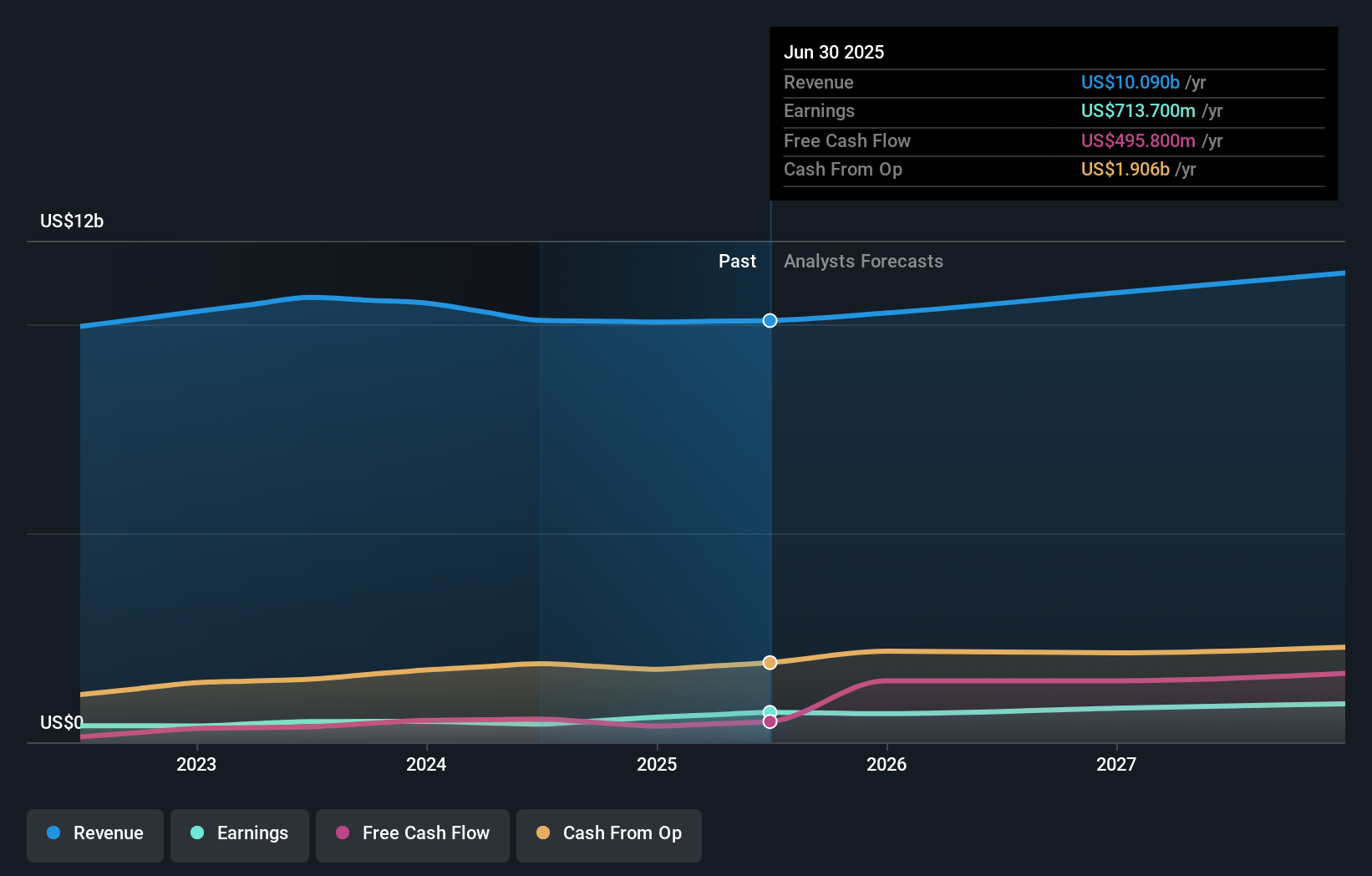Click the US$713.700m earnings value
Viewport: 1372px width, 876px height.
pyautogui.click(x=1136, y=110)
